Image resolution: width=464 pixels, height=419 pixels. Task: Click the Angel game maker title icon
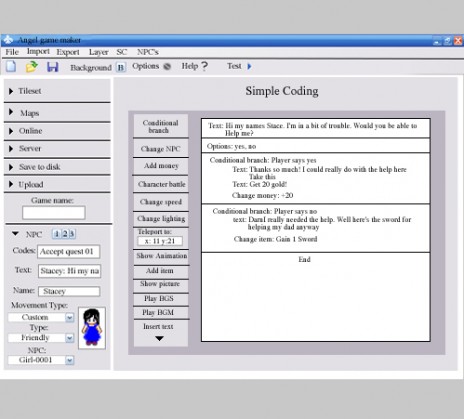click(8, 40)
